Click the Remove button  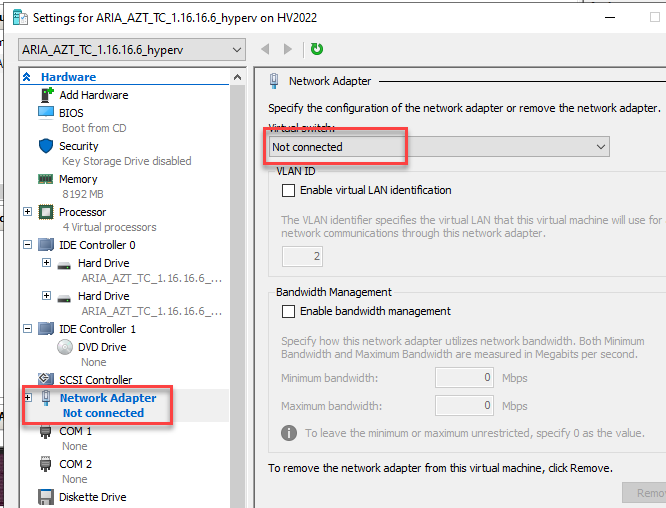pyautogui.click(x=644, y=493)
